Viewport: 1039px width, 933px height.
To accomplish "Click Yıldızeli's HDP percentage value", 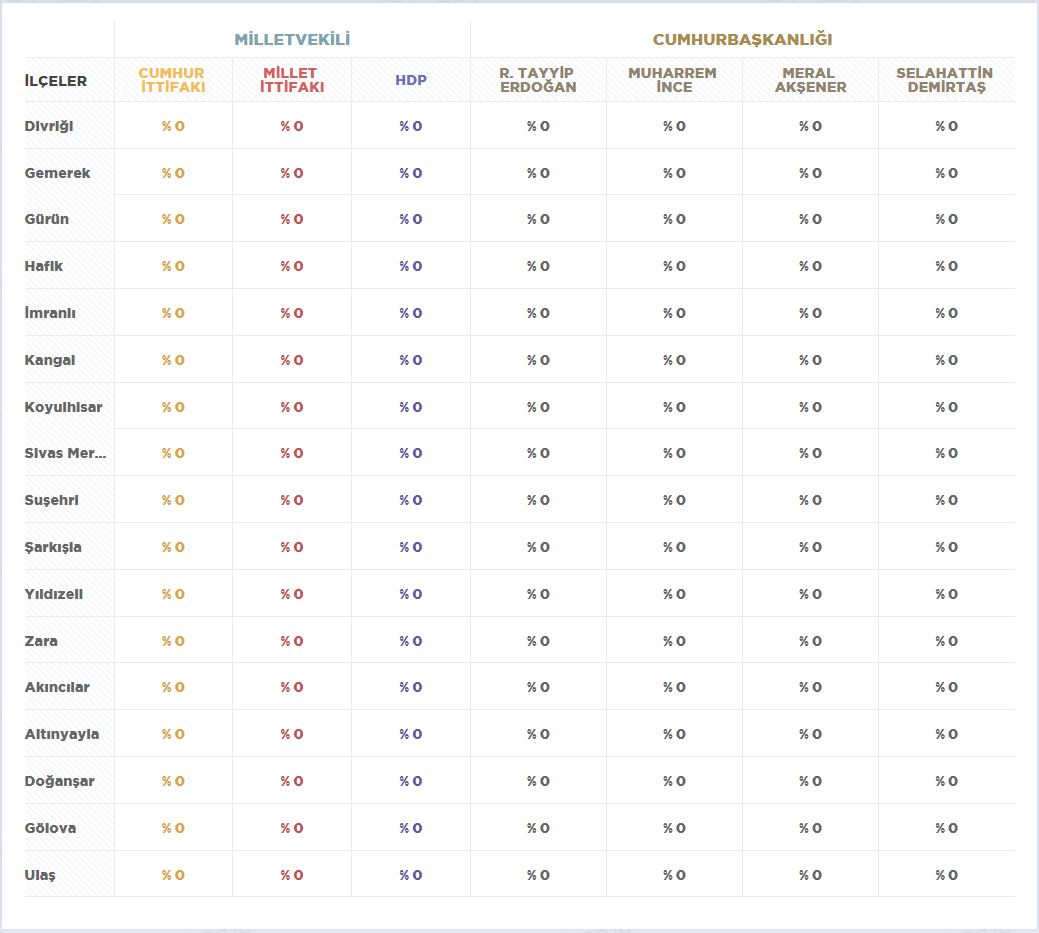I will point(410,594).
